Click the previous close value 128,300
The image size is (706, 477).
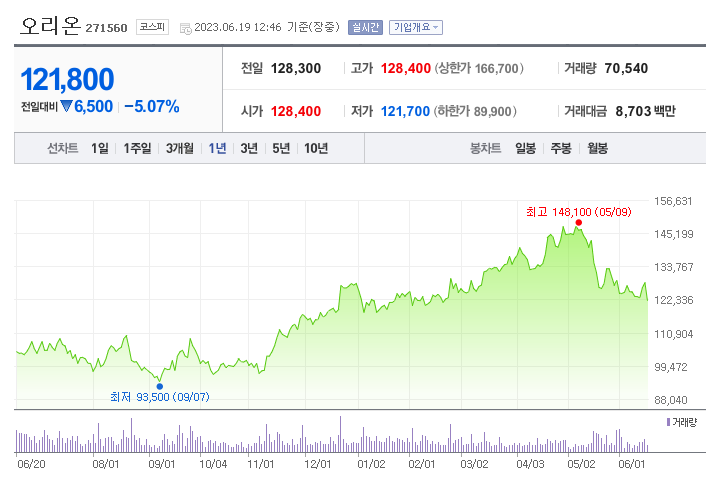[x=296, y=68]
